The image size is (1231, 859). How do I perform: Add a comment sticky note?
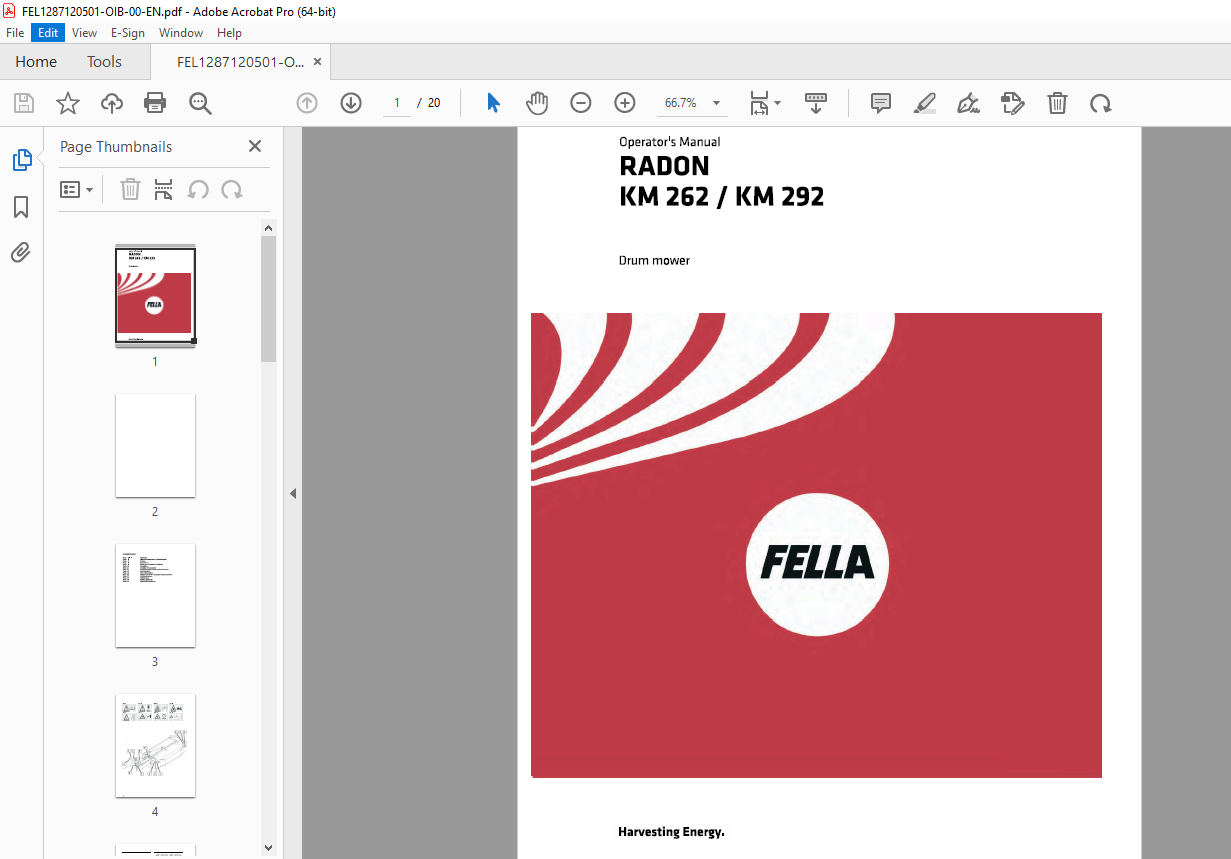881,103
